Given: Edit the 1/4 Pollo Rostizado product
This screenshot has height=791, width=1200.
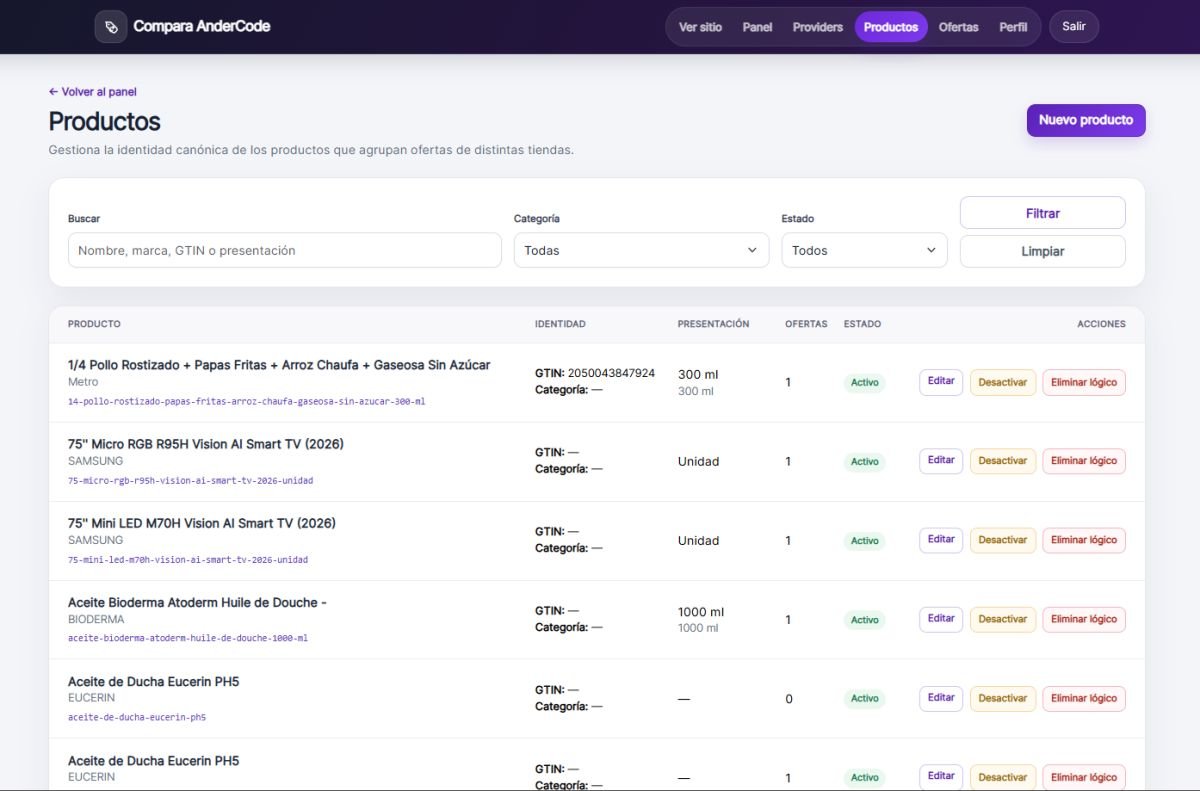Looking at the screenshot, I should coord(941,381).
